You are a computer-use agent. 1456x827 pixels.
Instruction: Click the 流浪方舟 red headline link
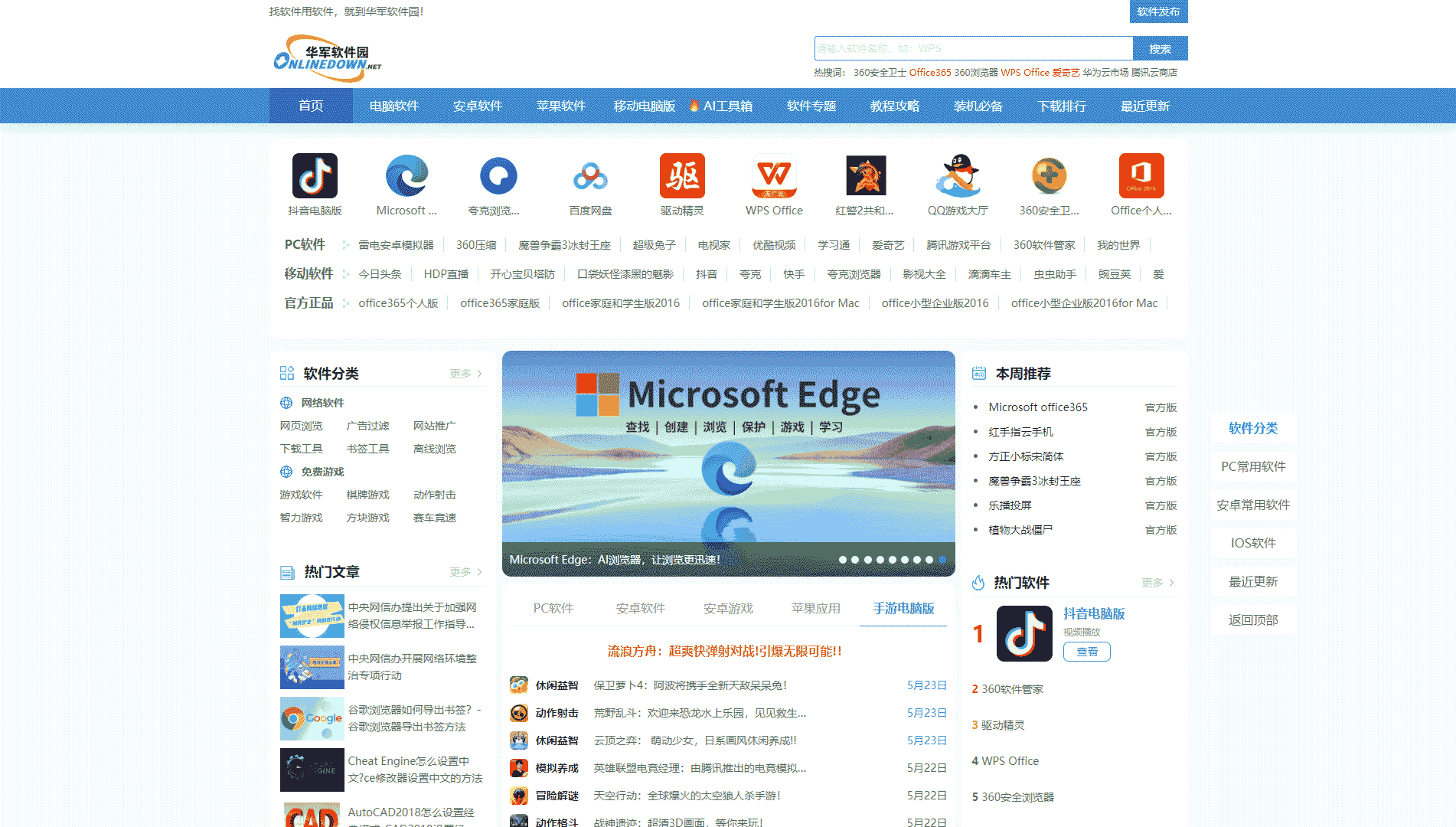tap(724, 651)
